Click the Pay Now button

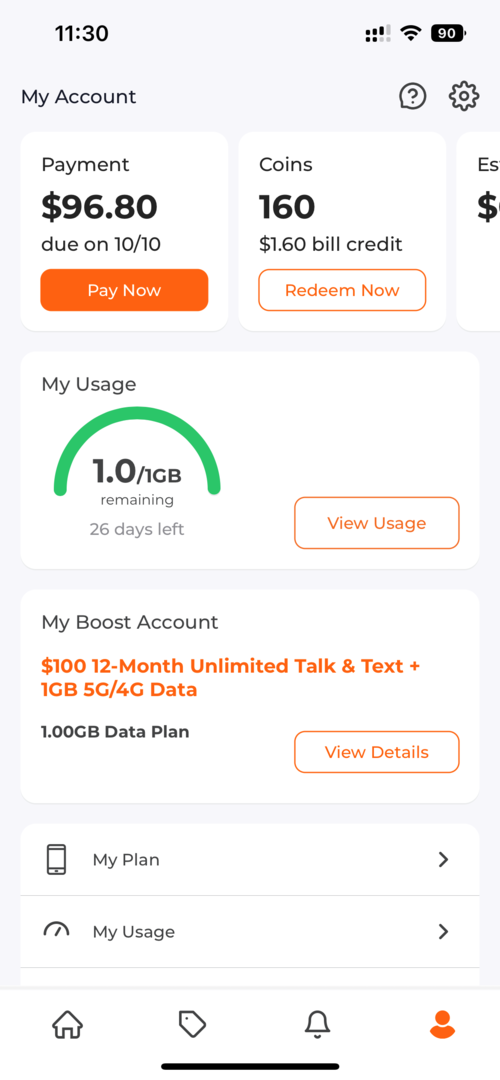tap(124, 290)
